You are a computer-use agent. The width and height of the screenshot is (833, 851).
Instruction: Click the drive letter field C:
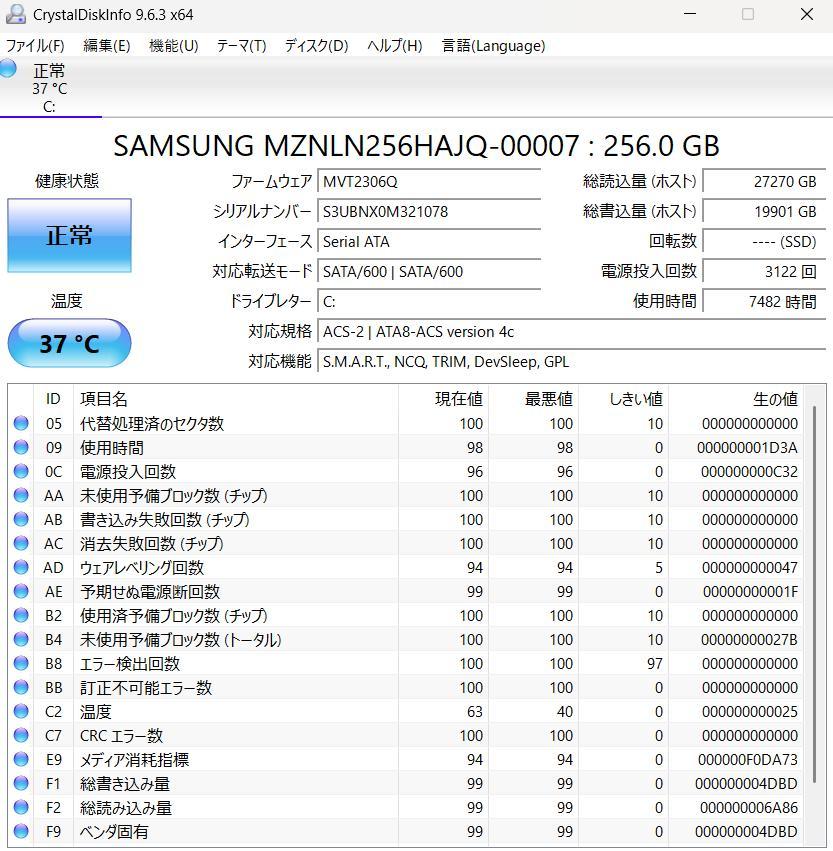pyautogui.click(x=429, y=301)
